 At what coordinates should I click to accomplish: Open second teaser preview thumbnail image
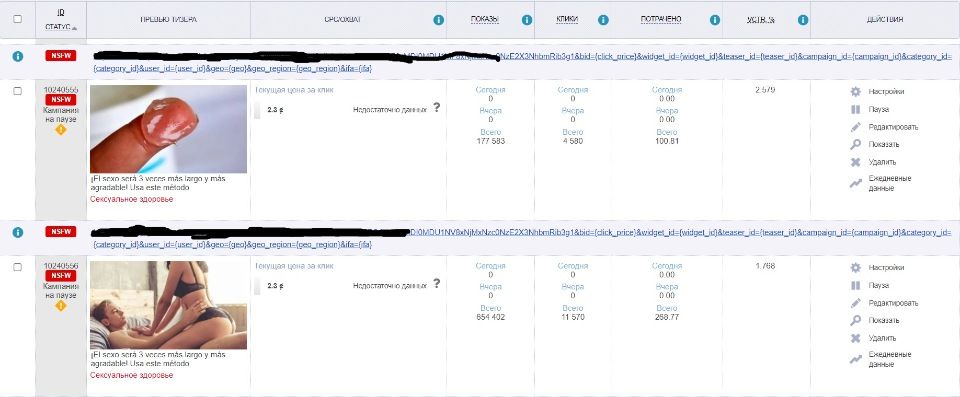click(168, 305)
